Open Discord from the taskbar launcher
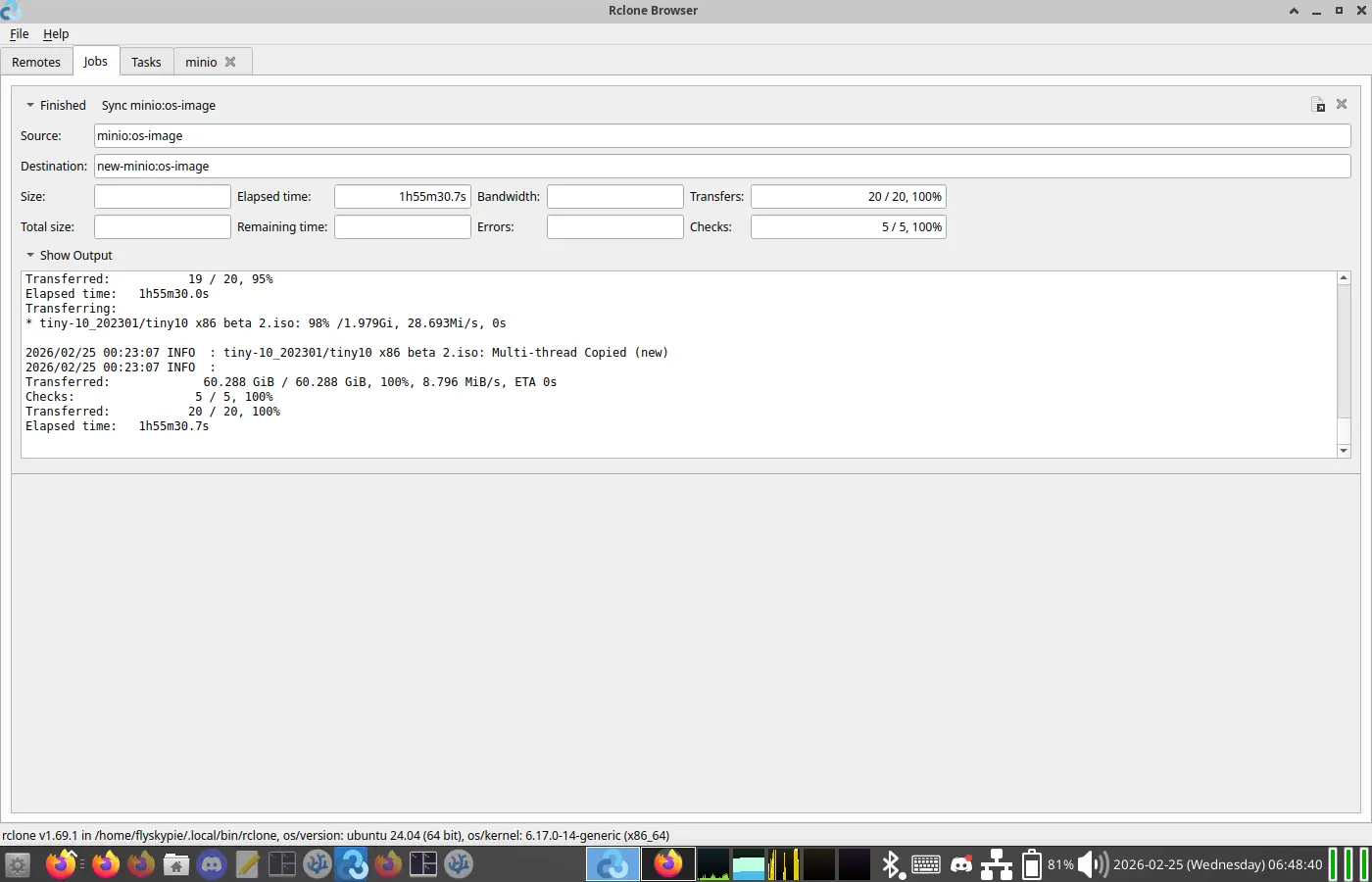 212,864
